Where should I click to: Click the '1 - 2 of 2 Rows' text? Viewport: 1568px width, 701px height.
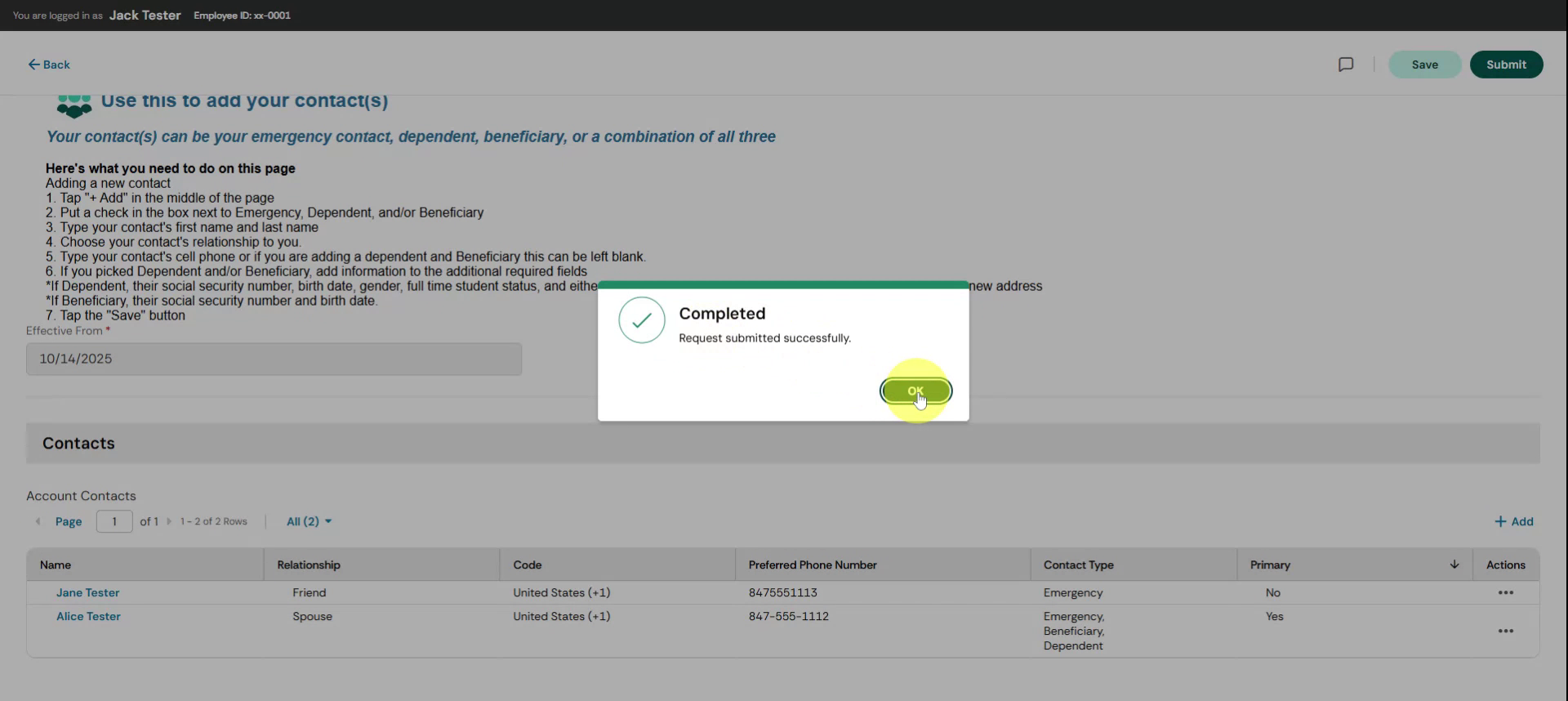click(x=213, y=521)
